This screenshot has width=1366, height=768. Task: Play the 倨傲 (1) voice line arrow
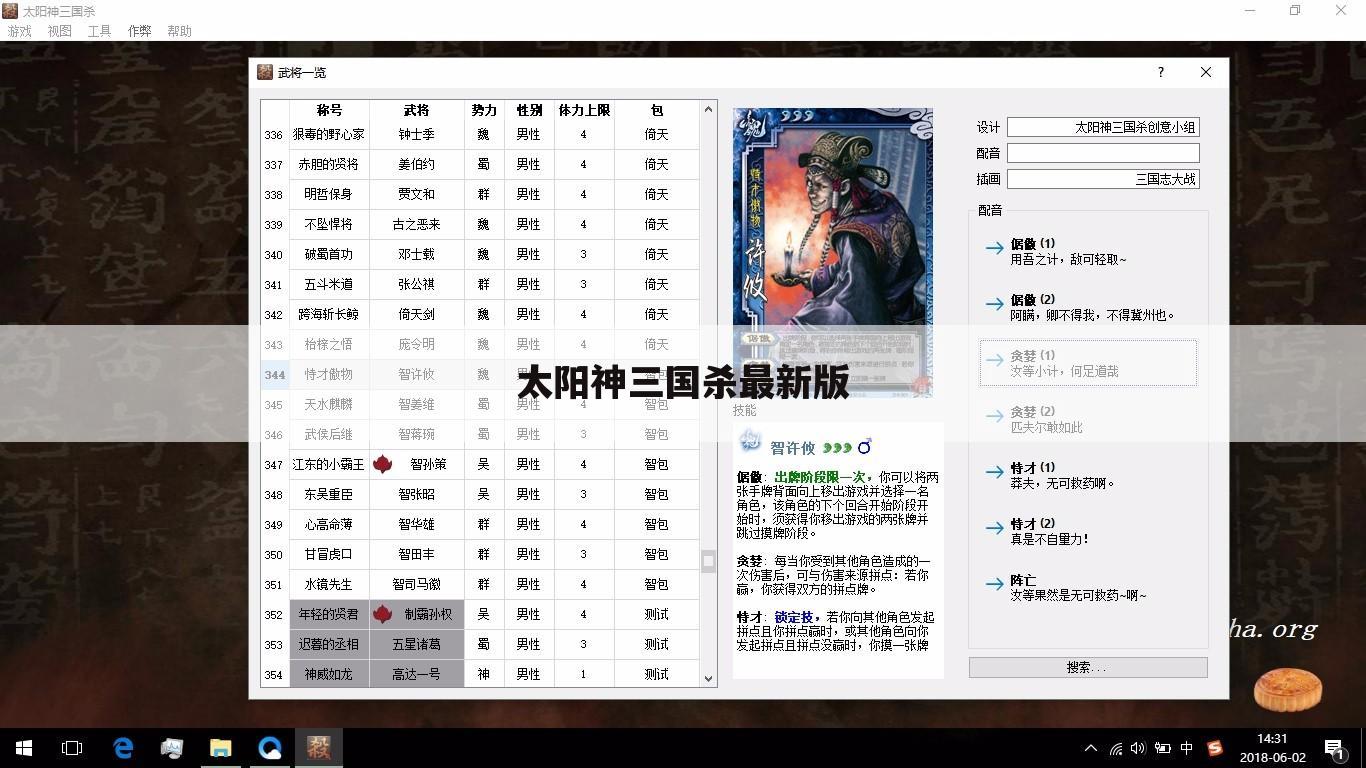[994, 248]
